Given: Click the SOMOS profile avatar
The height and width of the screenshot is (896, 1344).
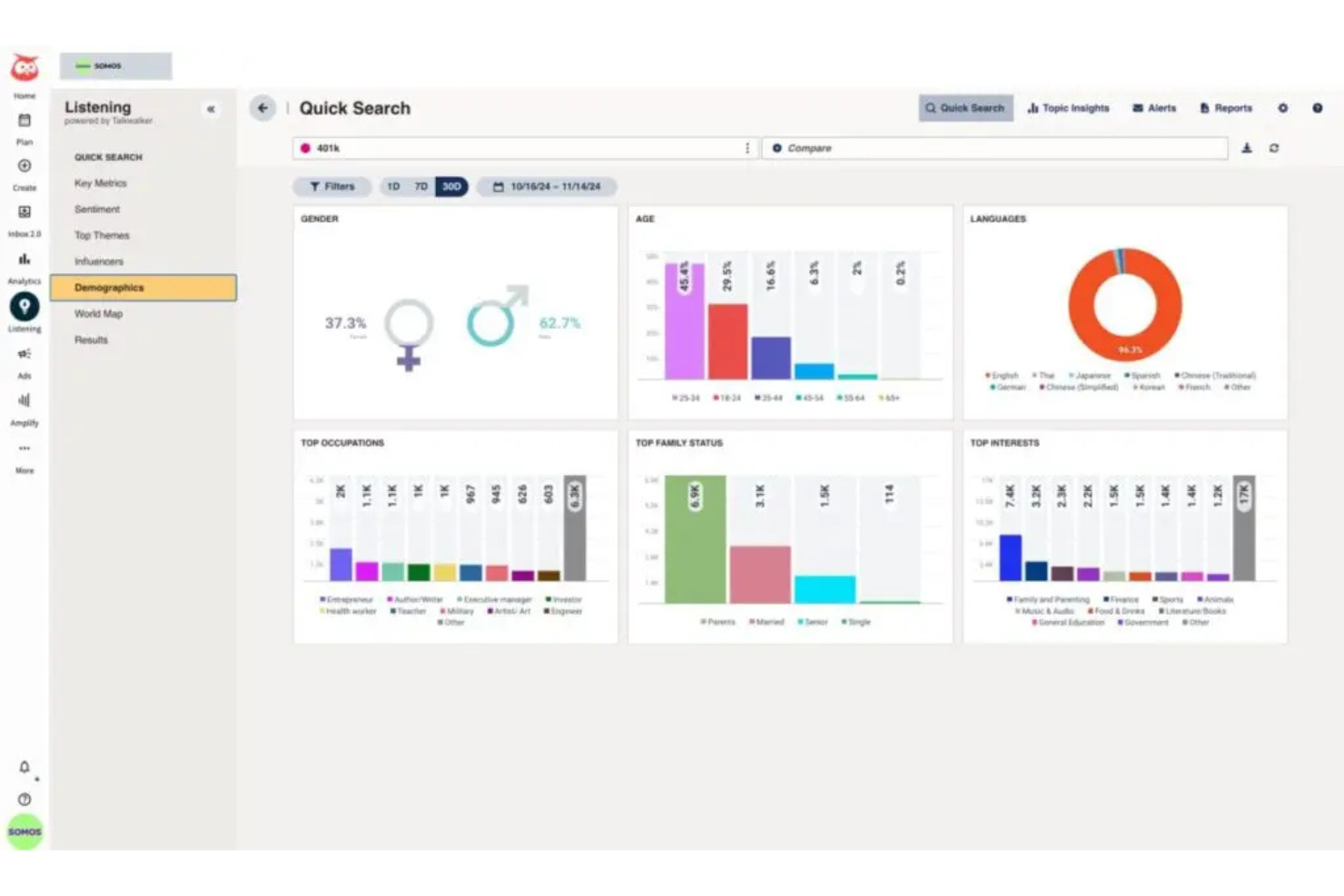Looking at the screenshot, I should click(x=25, y=832).
